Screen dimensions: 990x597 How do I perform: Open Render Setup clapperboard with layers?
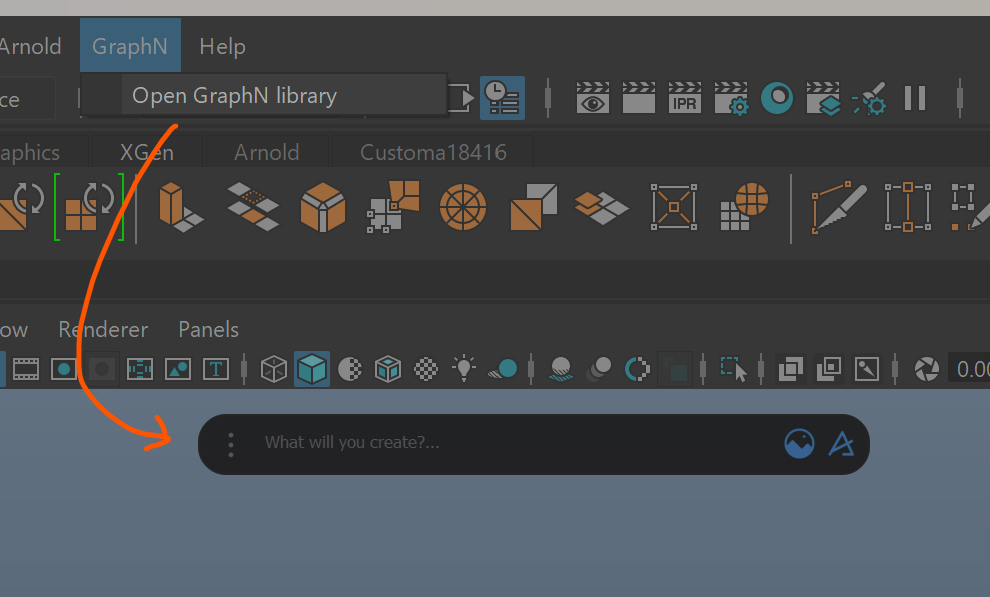pos(823,98)
